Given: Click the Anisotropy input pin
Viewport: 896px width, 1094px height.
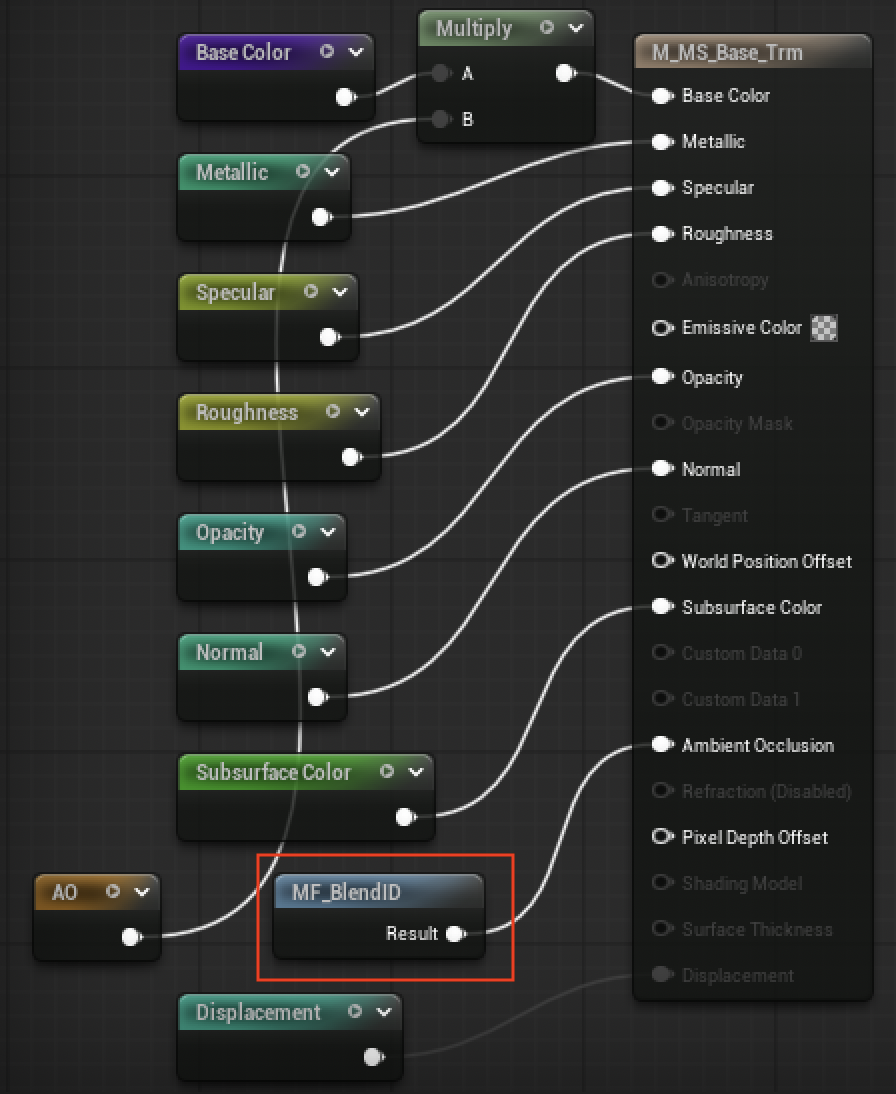Looking at the screenshot, I should point(662,280).
